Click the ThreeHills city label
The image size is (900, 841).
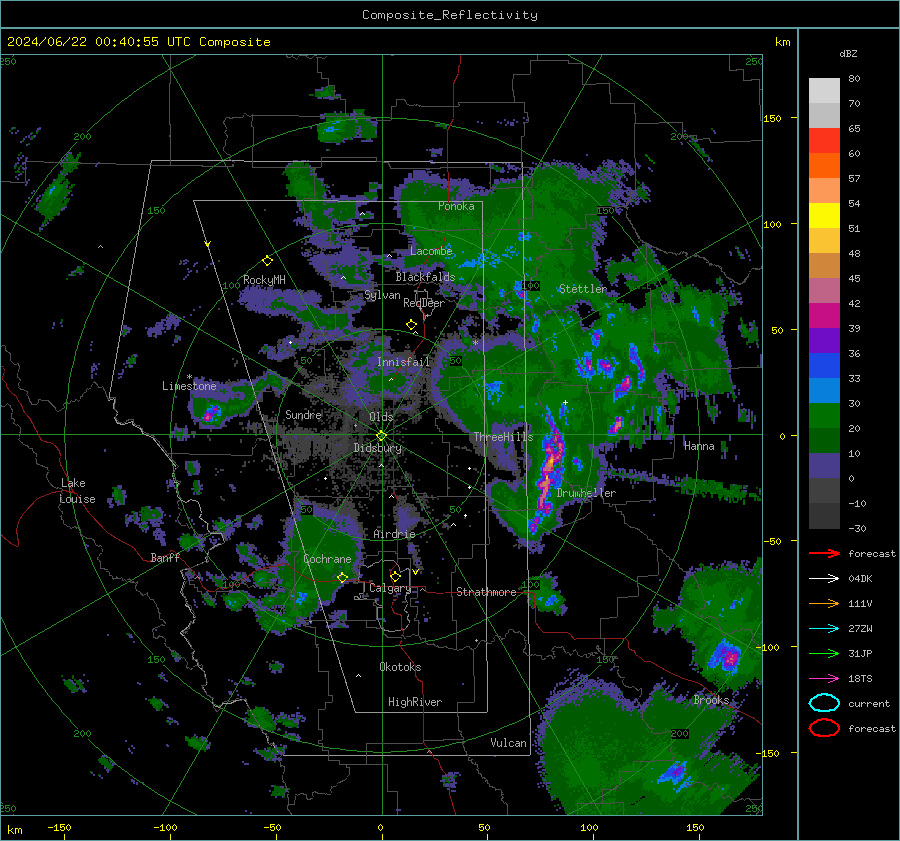click(x=503, y=437)
